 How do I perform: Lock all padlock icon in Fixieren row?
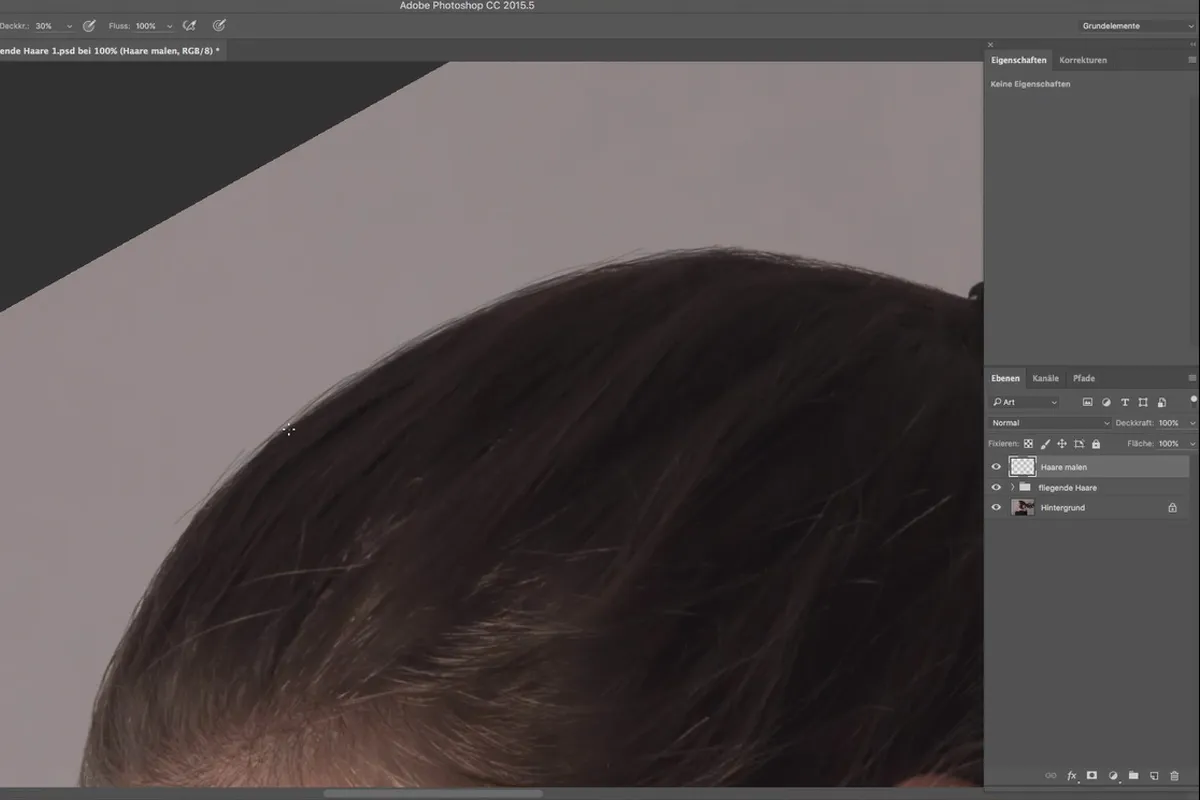coord(1096,444)
